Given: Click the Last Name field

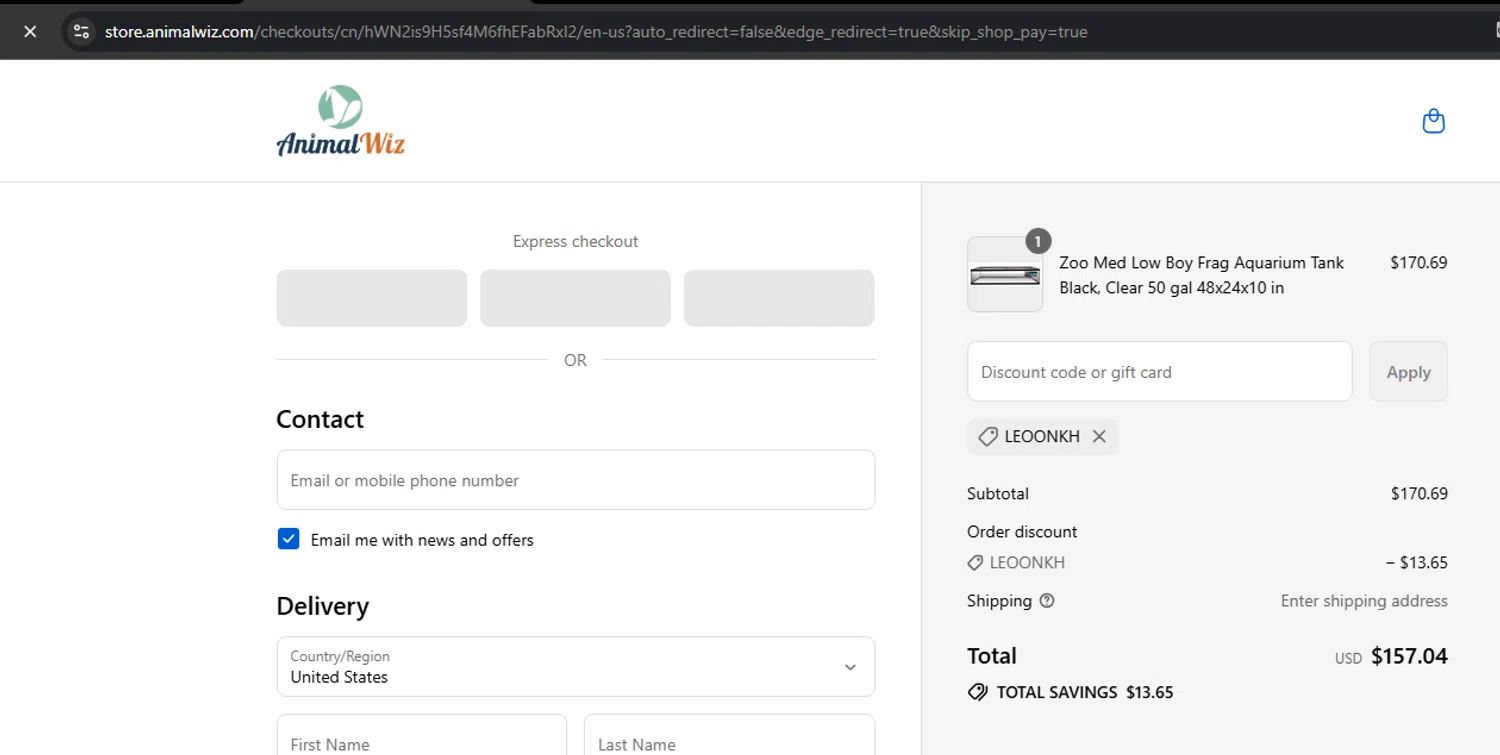Looking at the screenshot, I should click(x=729, y=735).
